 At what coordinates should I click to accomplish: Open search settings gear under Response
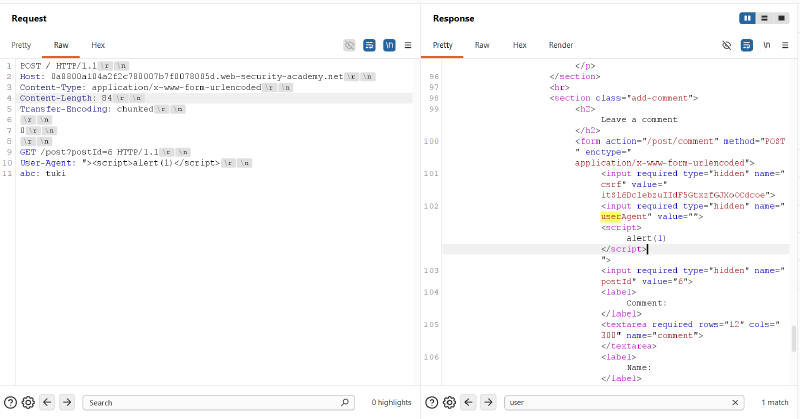click(x=449, y=403)
